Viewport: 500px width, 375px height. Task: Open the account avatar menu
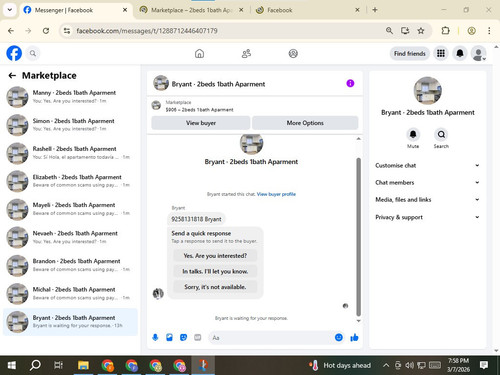(x=478, y=53)
